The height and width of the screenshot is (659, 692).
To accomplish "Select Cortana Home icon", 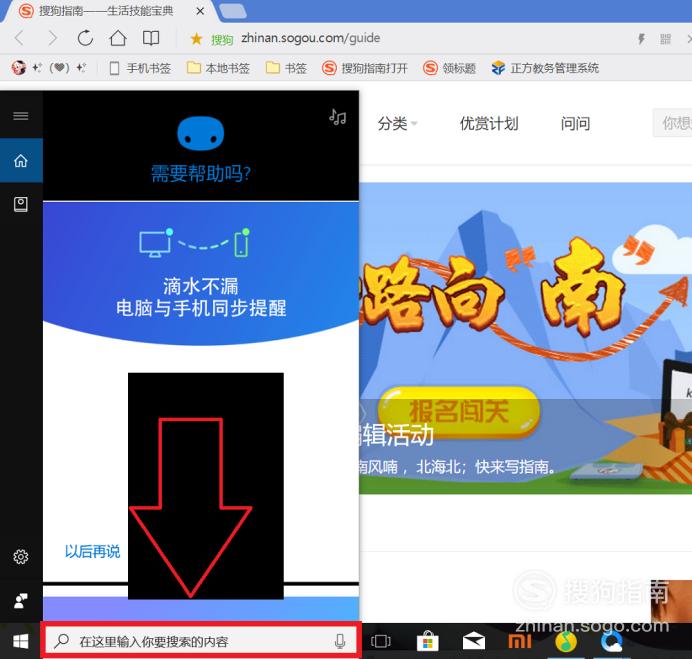I will tap(21, 161).
